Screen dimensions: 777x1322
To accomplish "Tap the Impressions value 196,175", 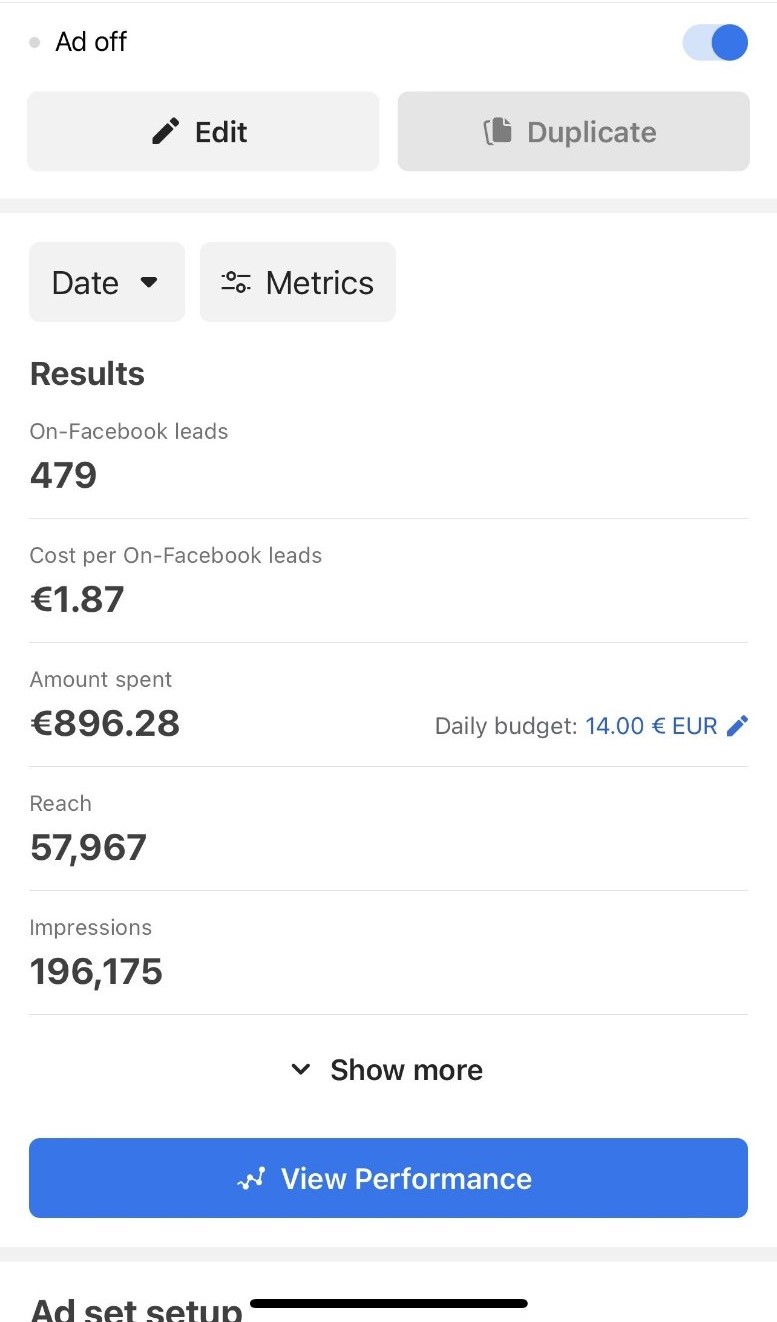I will (96, 971).
